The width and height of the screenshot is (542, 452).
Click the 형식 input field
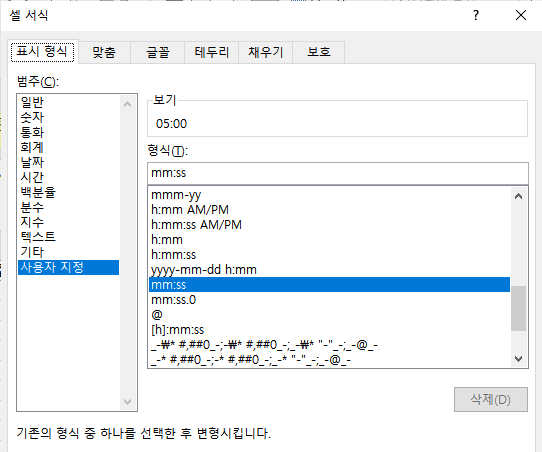(x=338, y=173)
